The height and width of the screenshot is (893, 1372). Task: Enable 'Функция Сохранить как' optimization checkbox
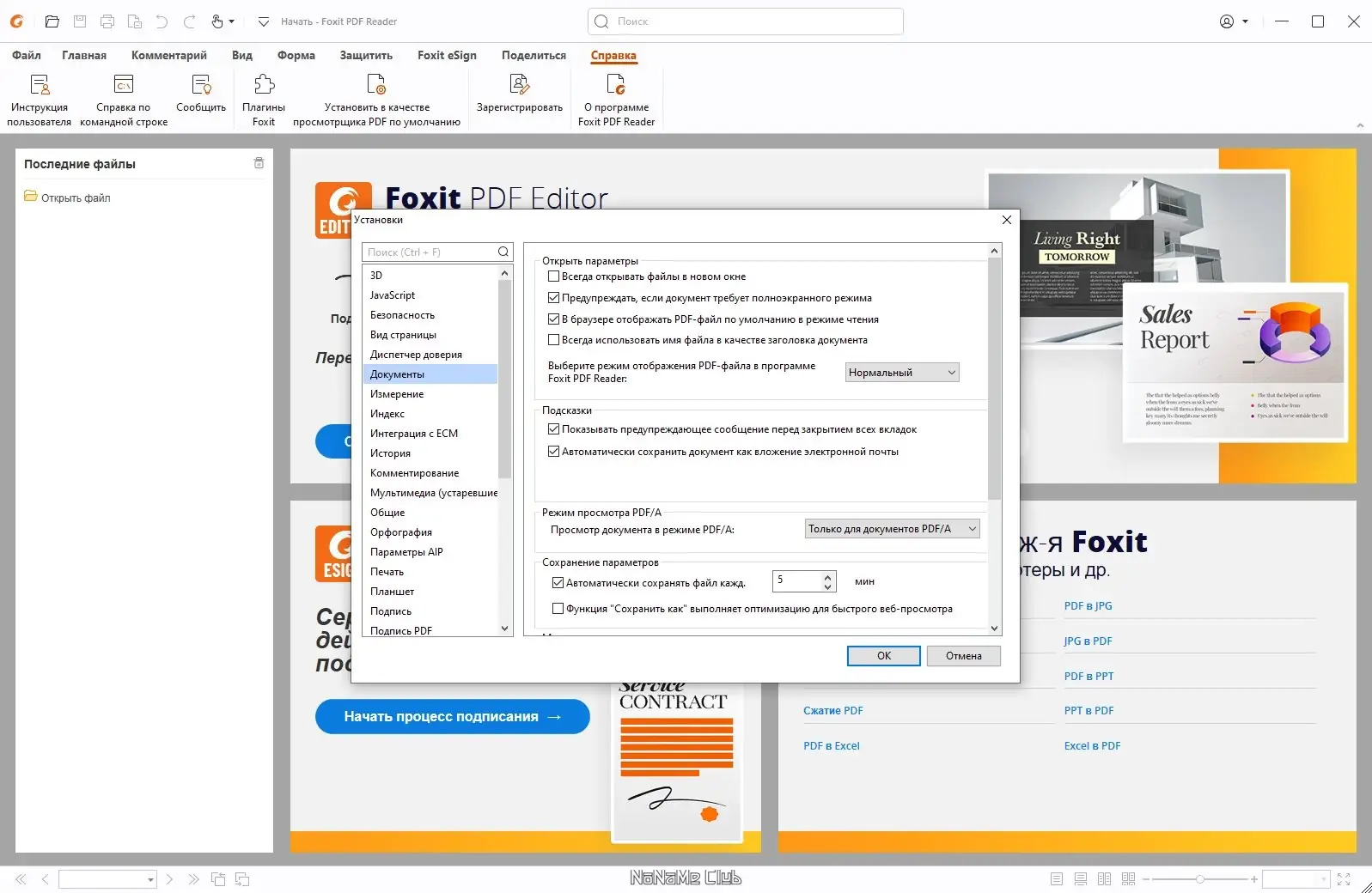(x=558, y=609)
